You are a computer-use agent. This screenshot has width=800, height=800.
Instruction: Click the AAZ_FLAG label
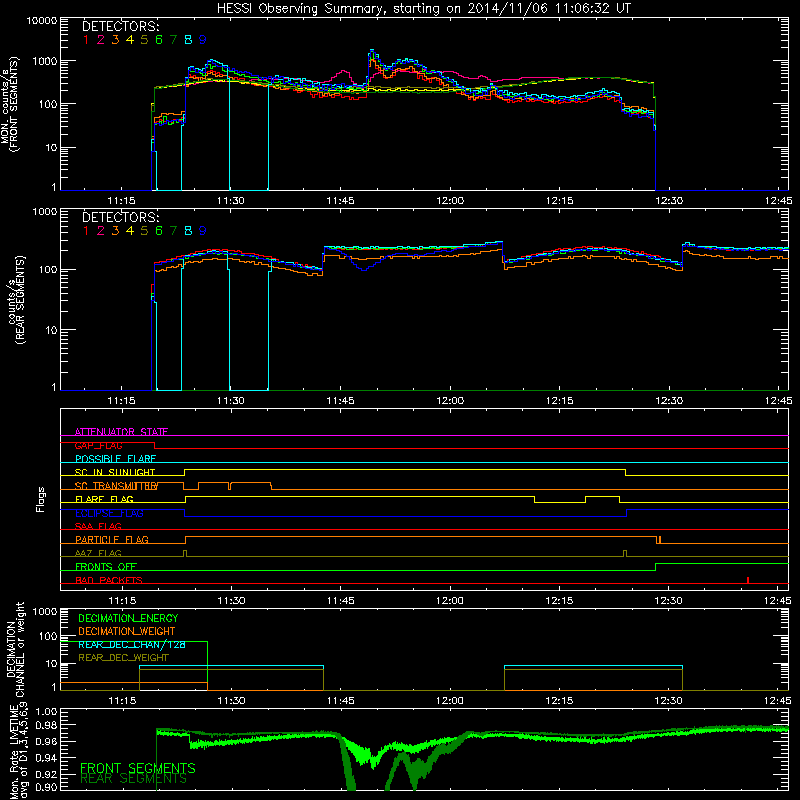coord(98,553)
